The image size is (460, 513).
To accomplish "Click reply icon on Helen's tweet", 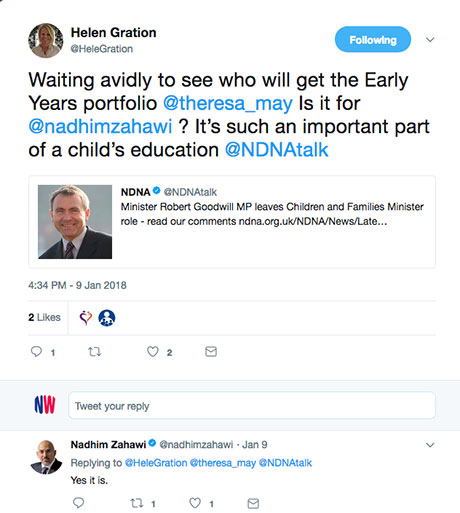I will click(36, 352).
